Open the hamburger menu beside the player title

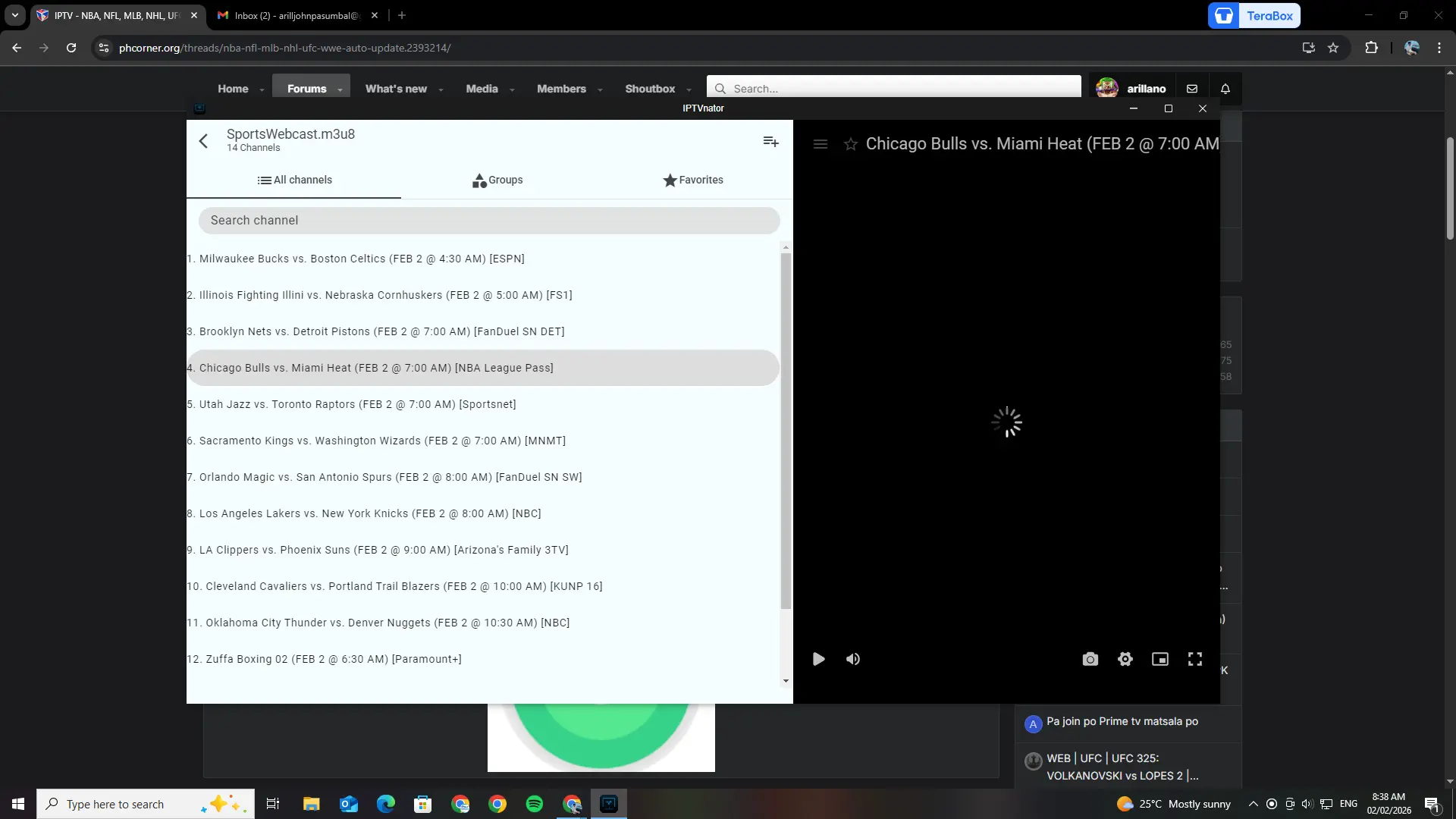820,144
